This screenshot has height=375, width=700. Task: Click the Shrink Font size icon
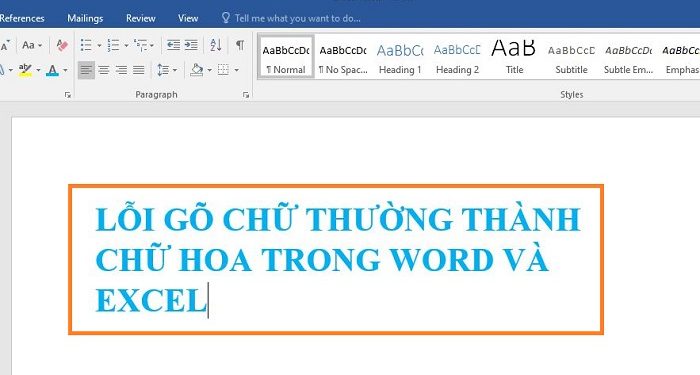[x=5, y=46]
